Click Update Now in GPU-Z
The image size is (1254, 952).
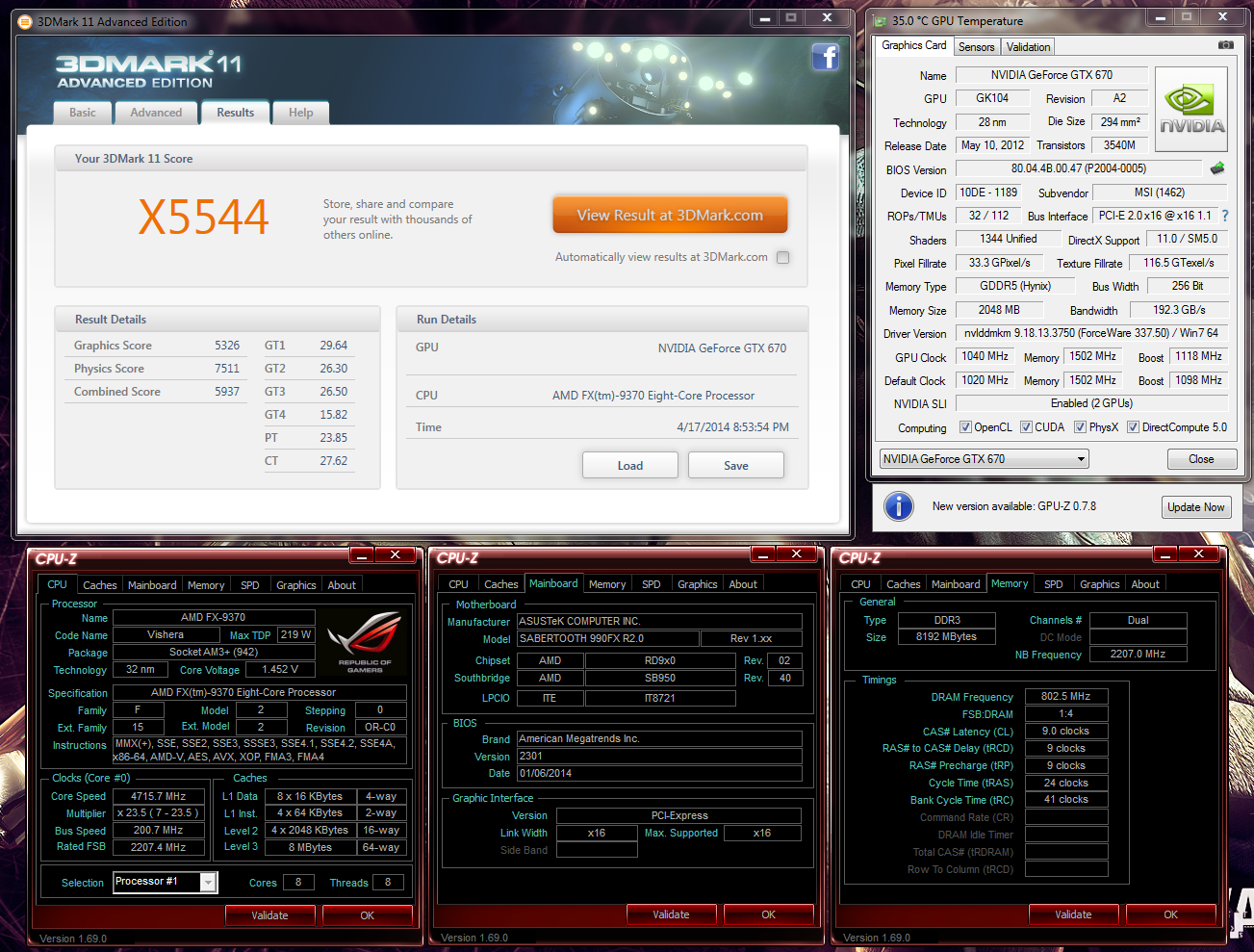[1196, 507]
